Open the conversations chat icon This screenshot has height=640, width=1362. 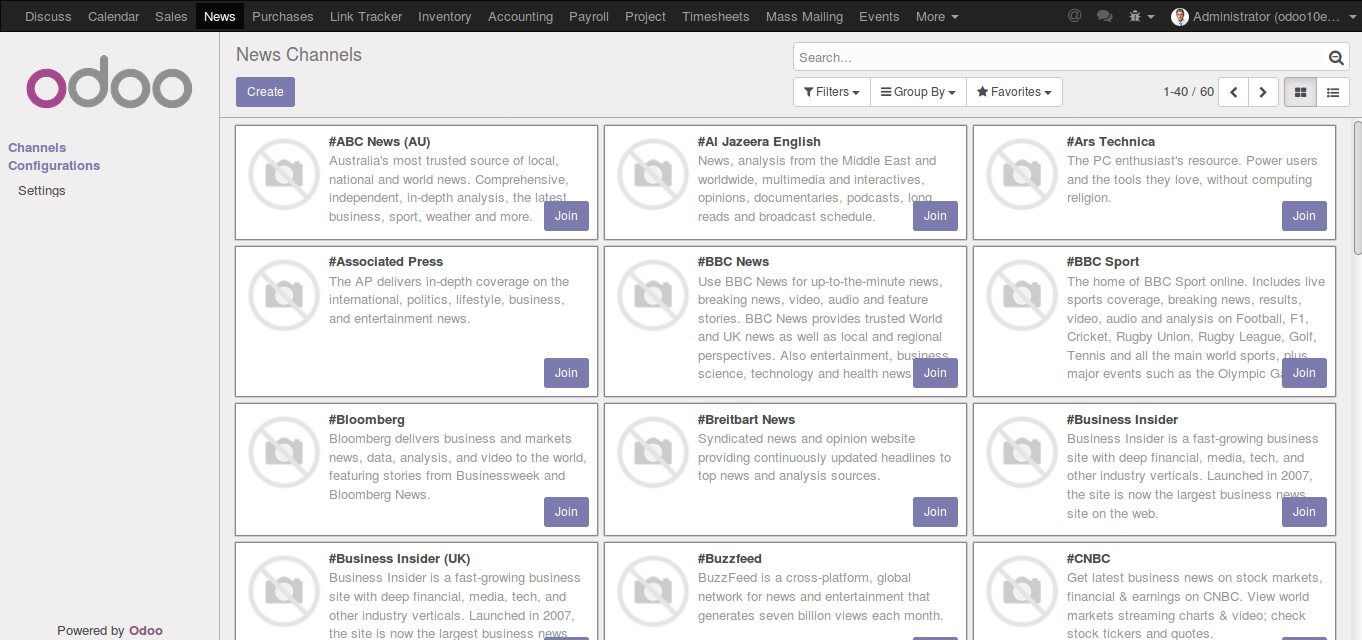click(1104, 16)
